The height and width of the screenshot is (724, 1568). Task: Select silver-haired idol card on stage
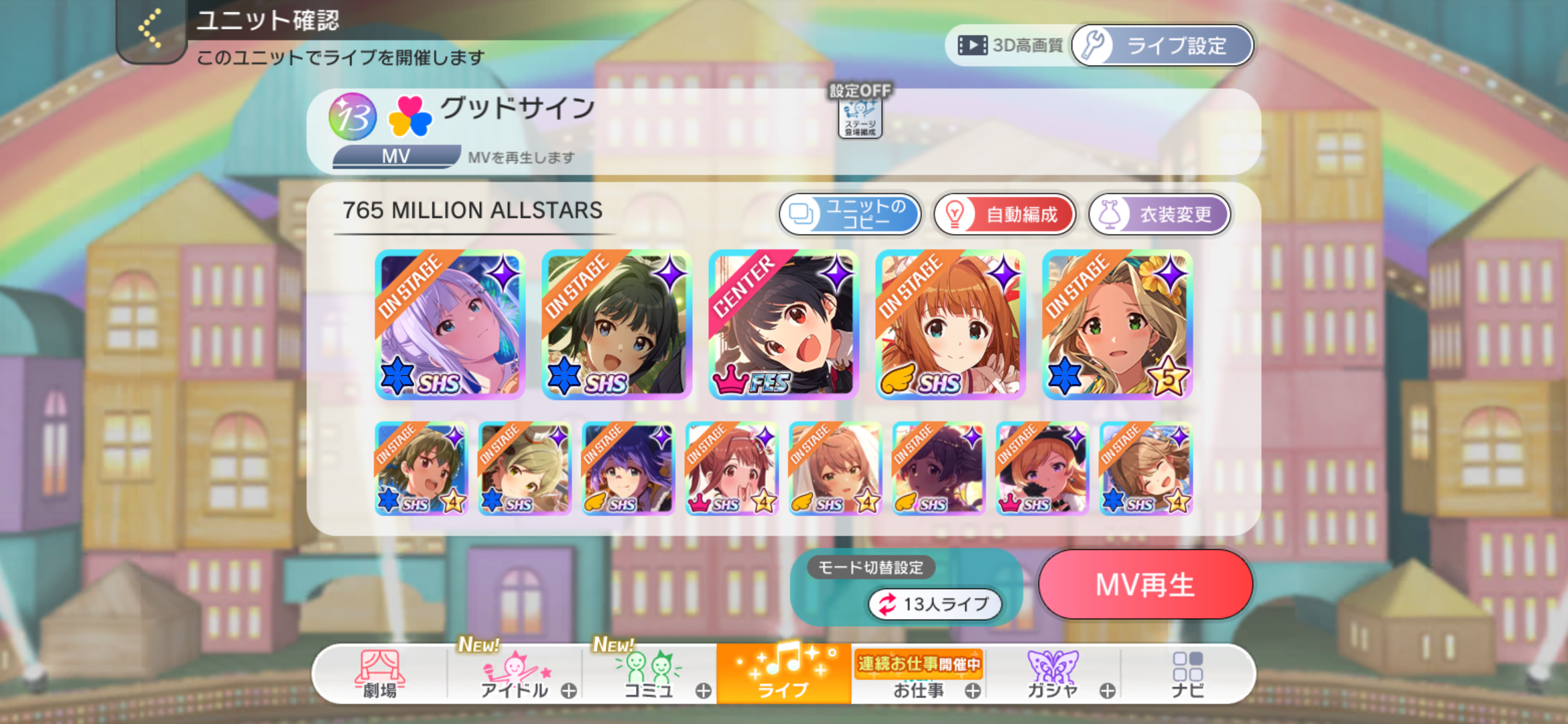pyautogui.click(x=450, y=325)
